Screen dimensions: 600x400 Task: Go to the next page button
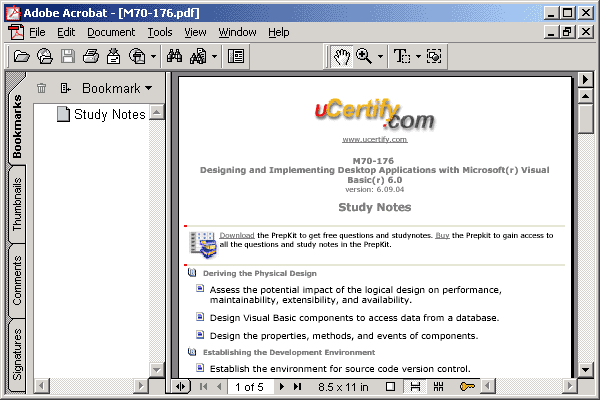coord(282,387)
